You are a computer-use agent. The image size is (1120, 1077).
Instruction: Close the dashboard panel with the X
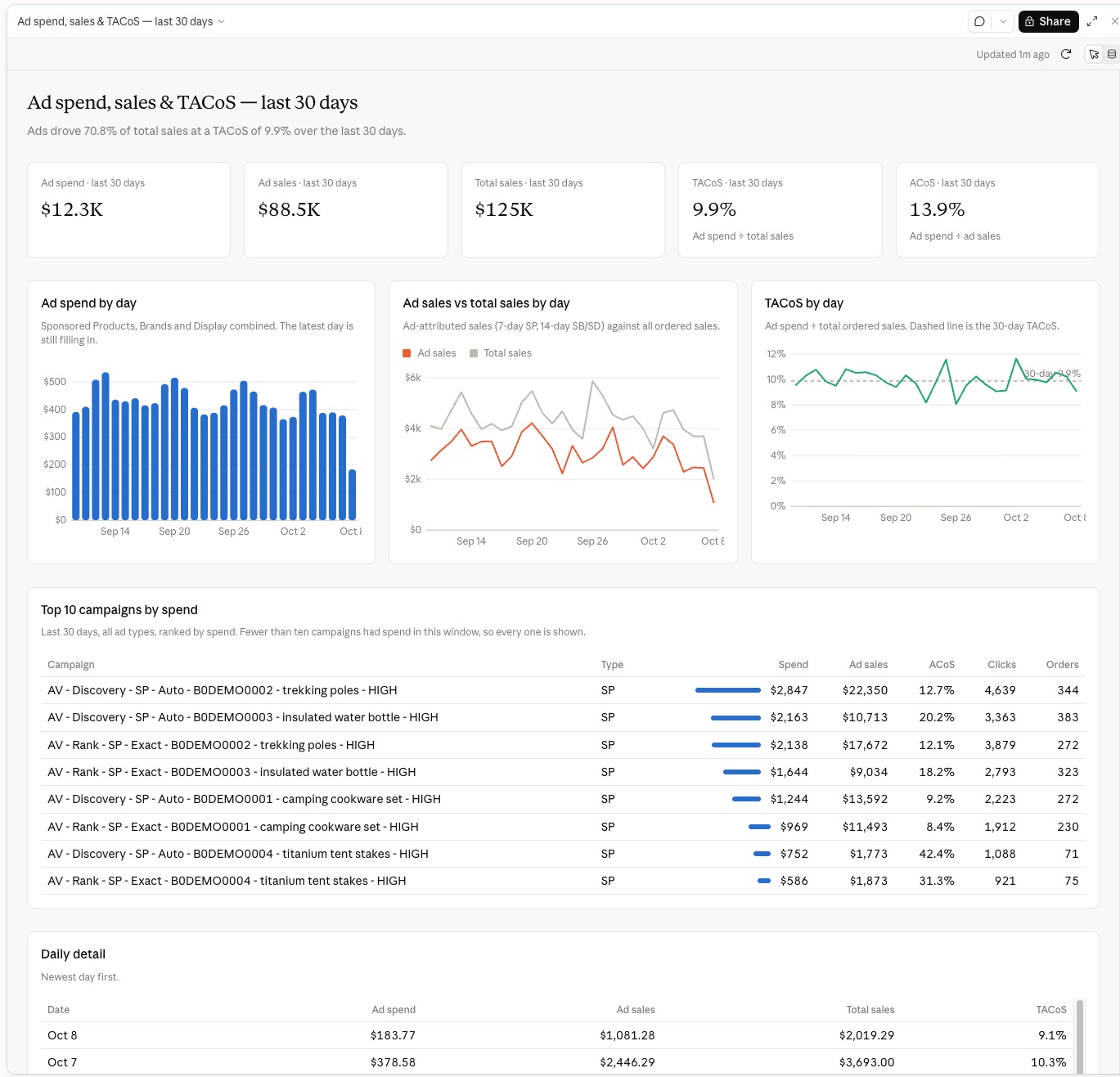(x=1114, y=21)
